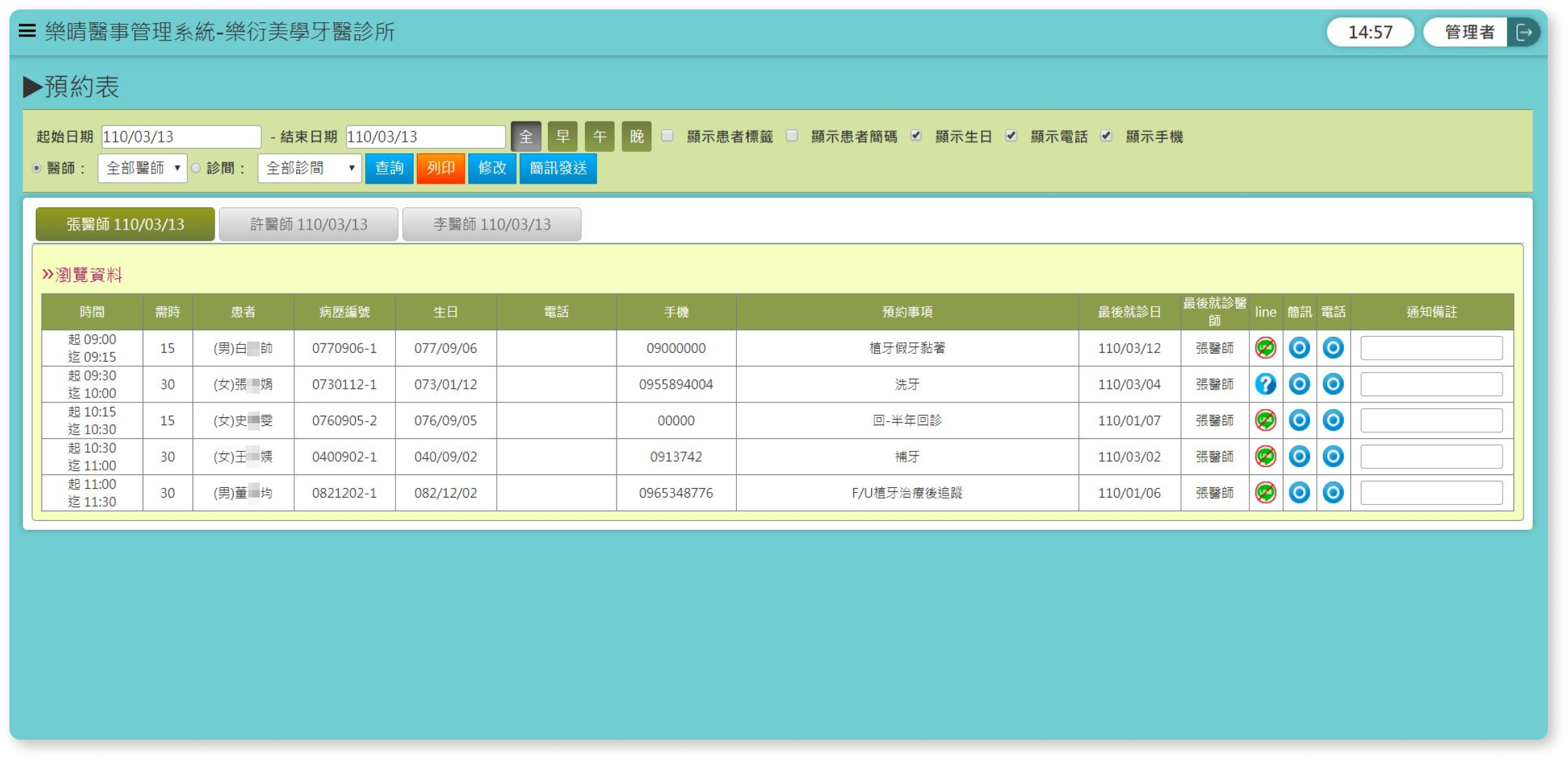Image resolution: width=1568 pixels, height=760 pixels.
Task: Click the 起始日期 date field
Action: (181, 137)
